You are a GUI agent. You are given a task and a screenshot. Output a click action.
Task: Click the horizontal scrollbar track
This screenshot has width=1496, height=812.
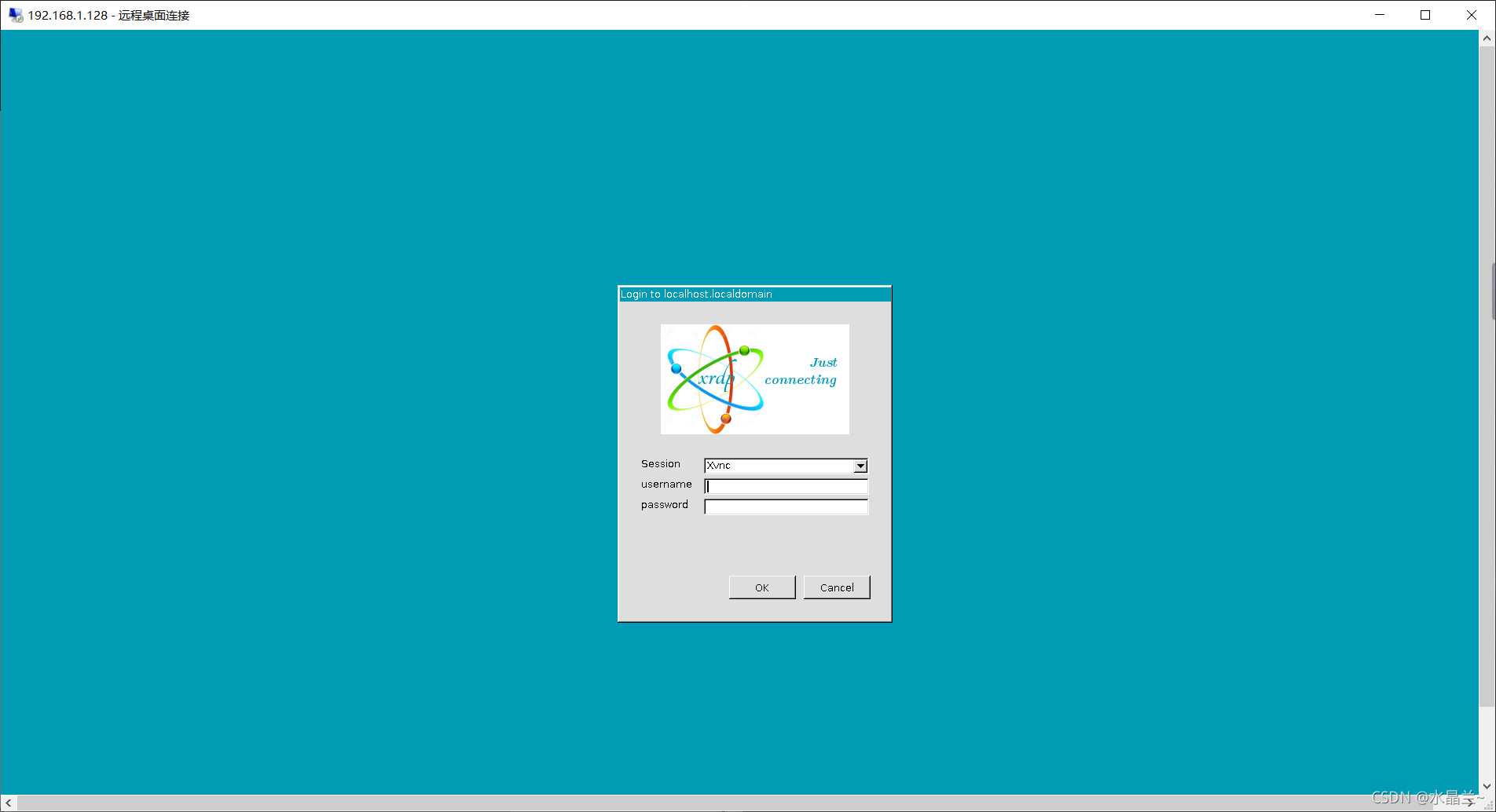739,803
